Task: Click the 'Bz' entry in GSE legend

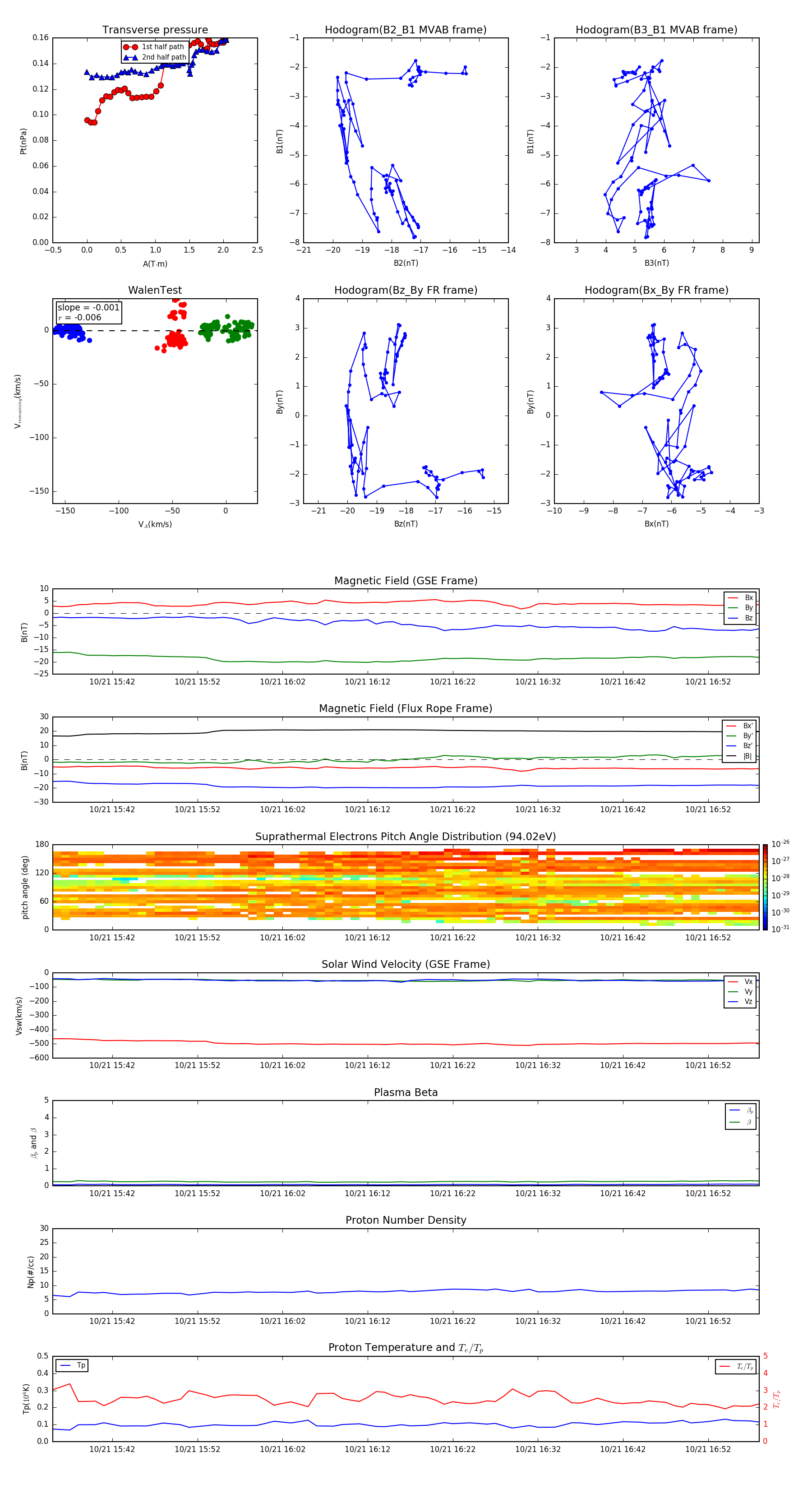Action: 740,618
